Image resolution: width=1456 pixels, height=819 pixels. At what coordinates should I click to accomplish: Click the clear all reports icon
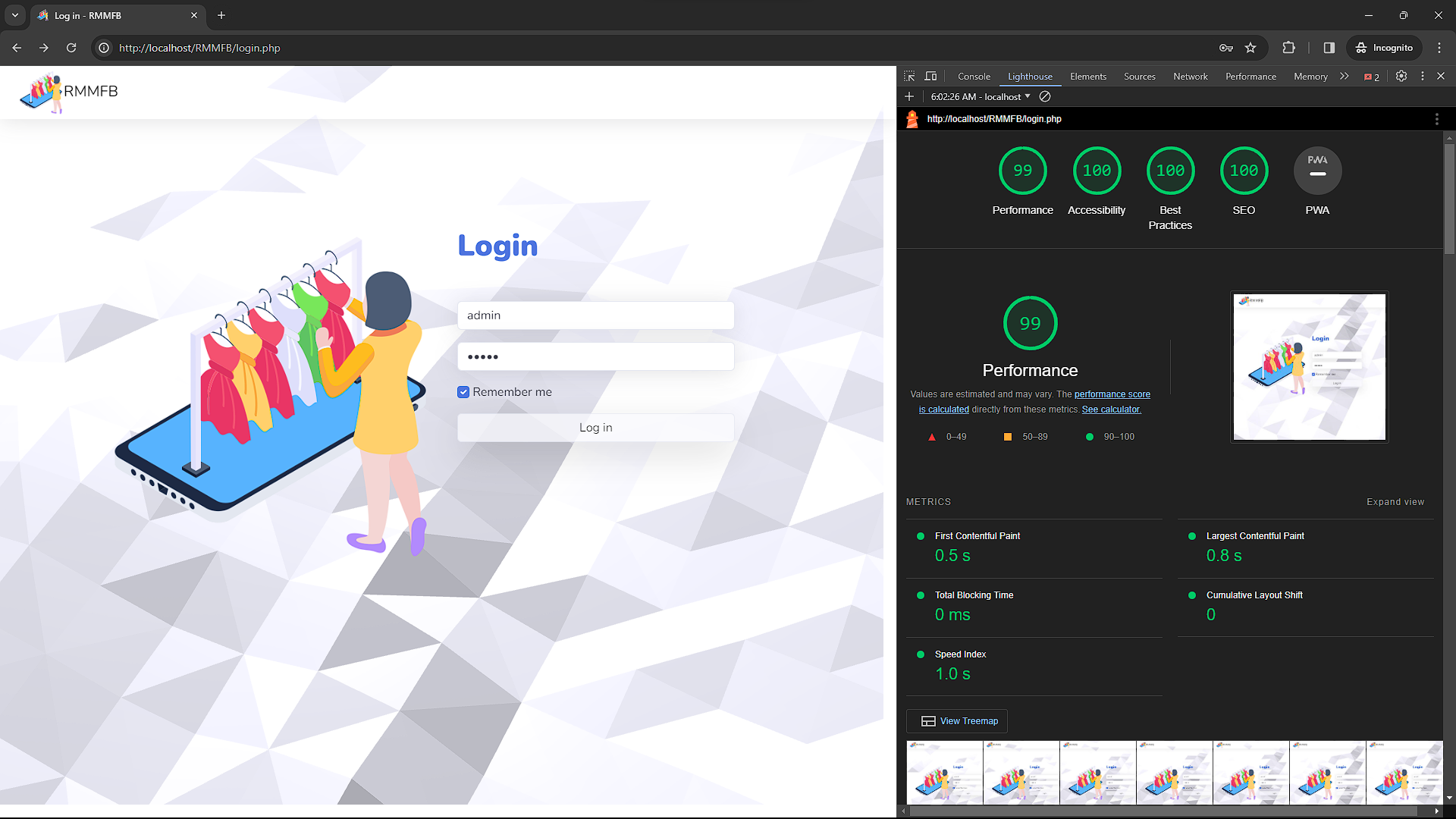pyautogui.click(x=1045, y=96)
